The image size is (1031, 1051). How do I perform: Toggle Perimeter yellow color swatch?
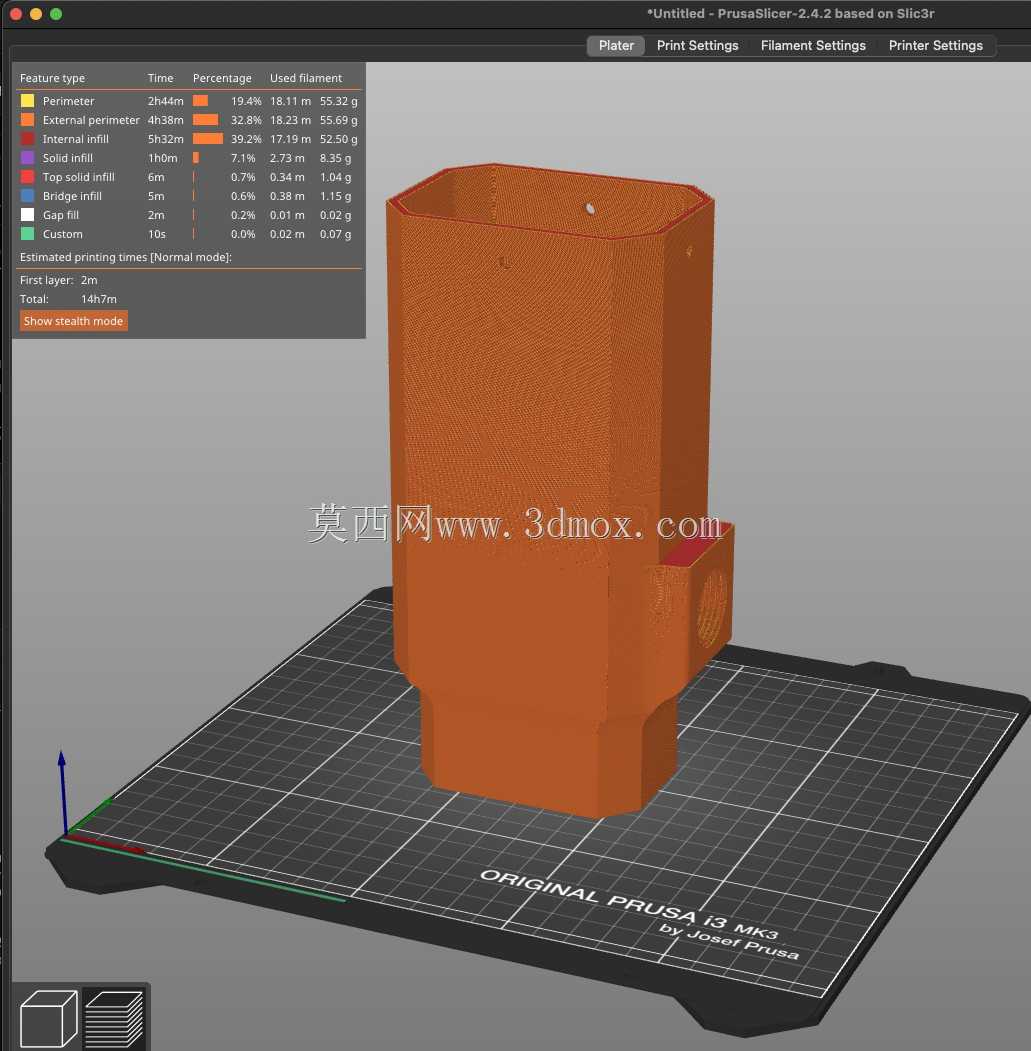[27, 101]
